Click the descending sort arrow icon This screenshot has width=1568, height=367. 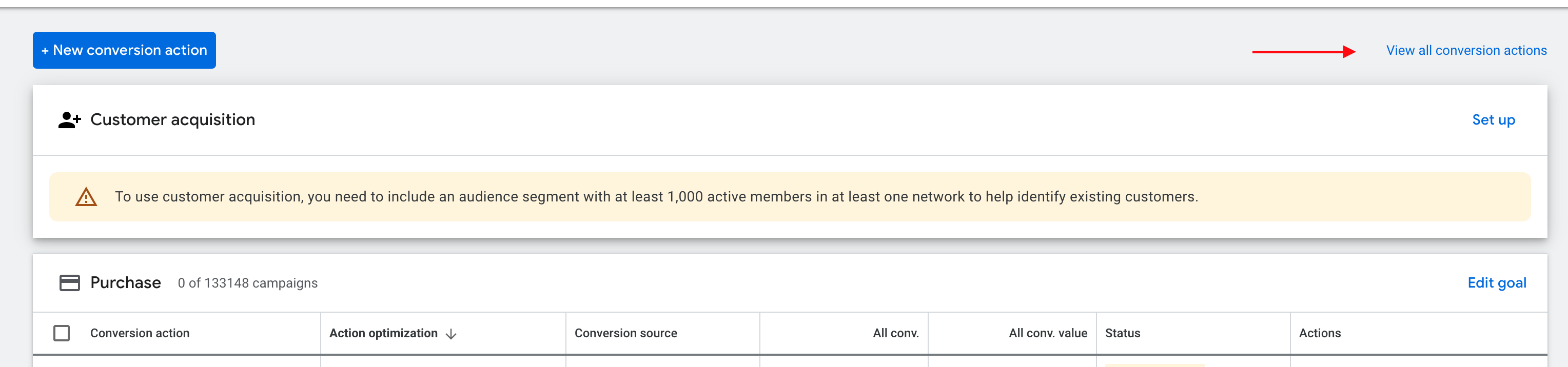pyautogui.click(x=451, y=334)
